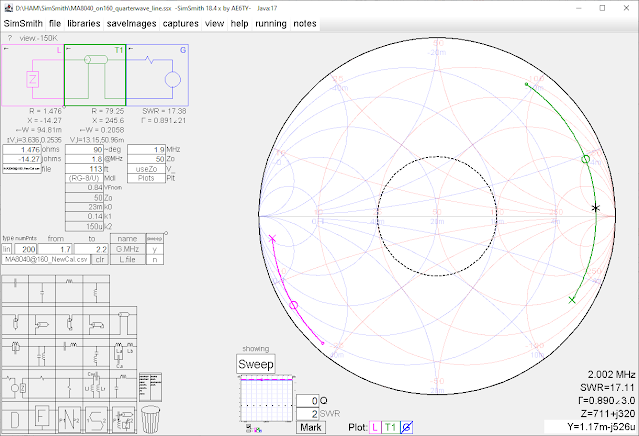Select the T1 transmission line block

pos(95,75)
